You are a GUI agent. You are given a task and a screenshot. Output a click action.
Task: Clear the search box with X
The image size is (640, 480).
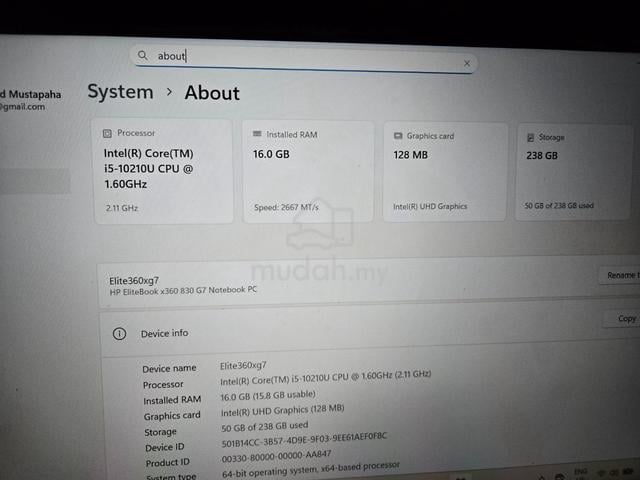467,63
